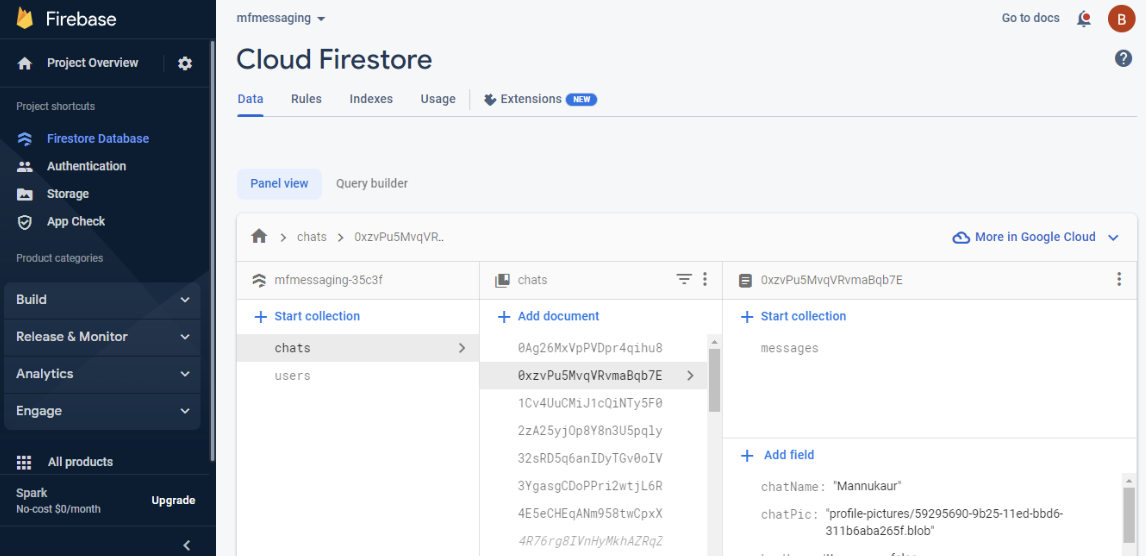Click the database icon next to mfmessaging-35c3f
This screenshot has height=556, width=1146.
(x=258, y=280)
